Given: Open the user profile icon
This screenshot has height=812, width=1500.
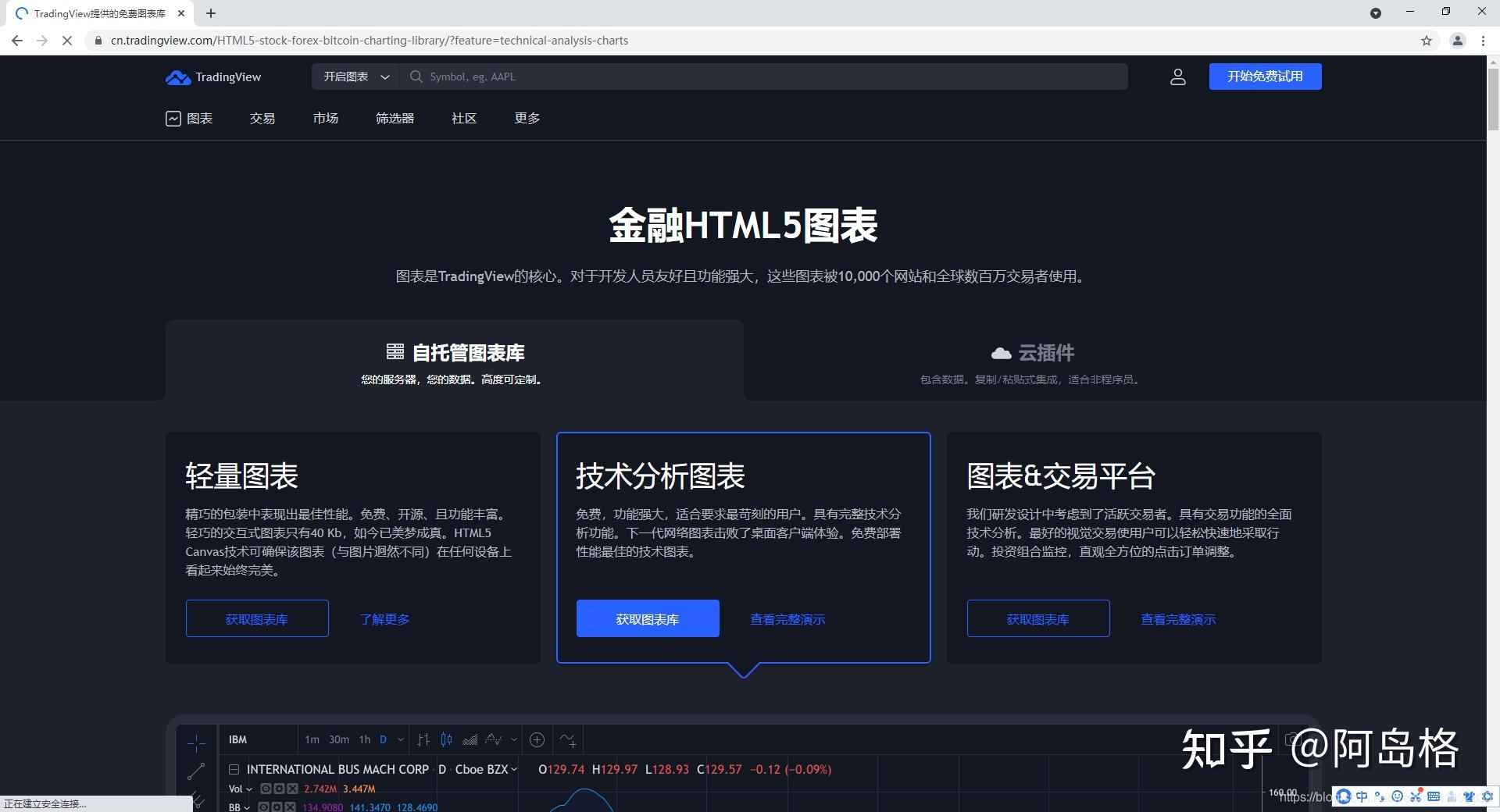Looking at the screenshot, I should click(x=1177, y=77).
